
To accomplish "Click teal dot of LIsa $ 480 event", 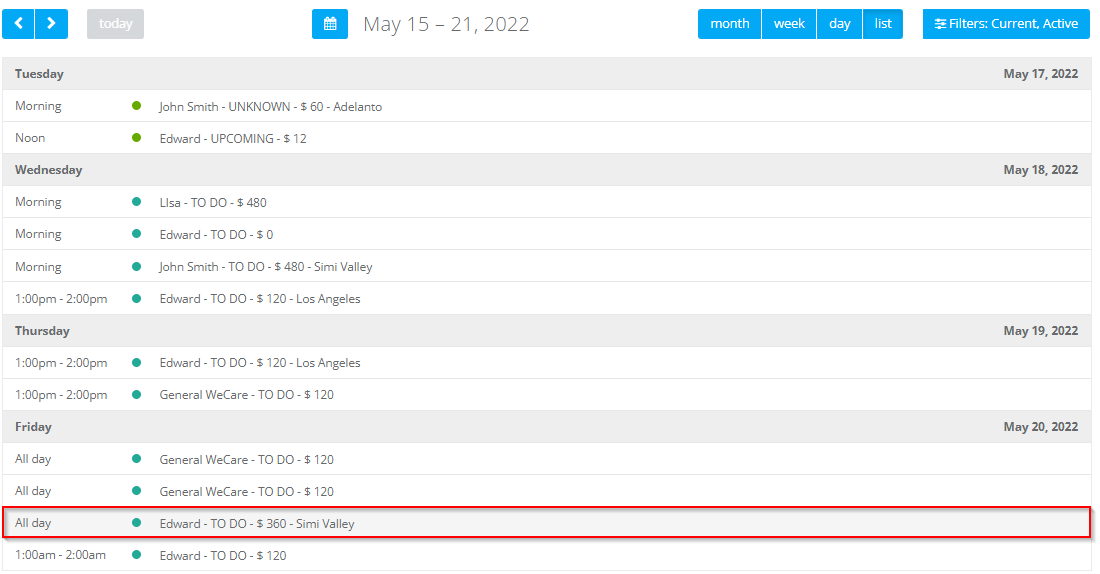I will point(137,202).
